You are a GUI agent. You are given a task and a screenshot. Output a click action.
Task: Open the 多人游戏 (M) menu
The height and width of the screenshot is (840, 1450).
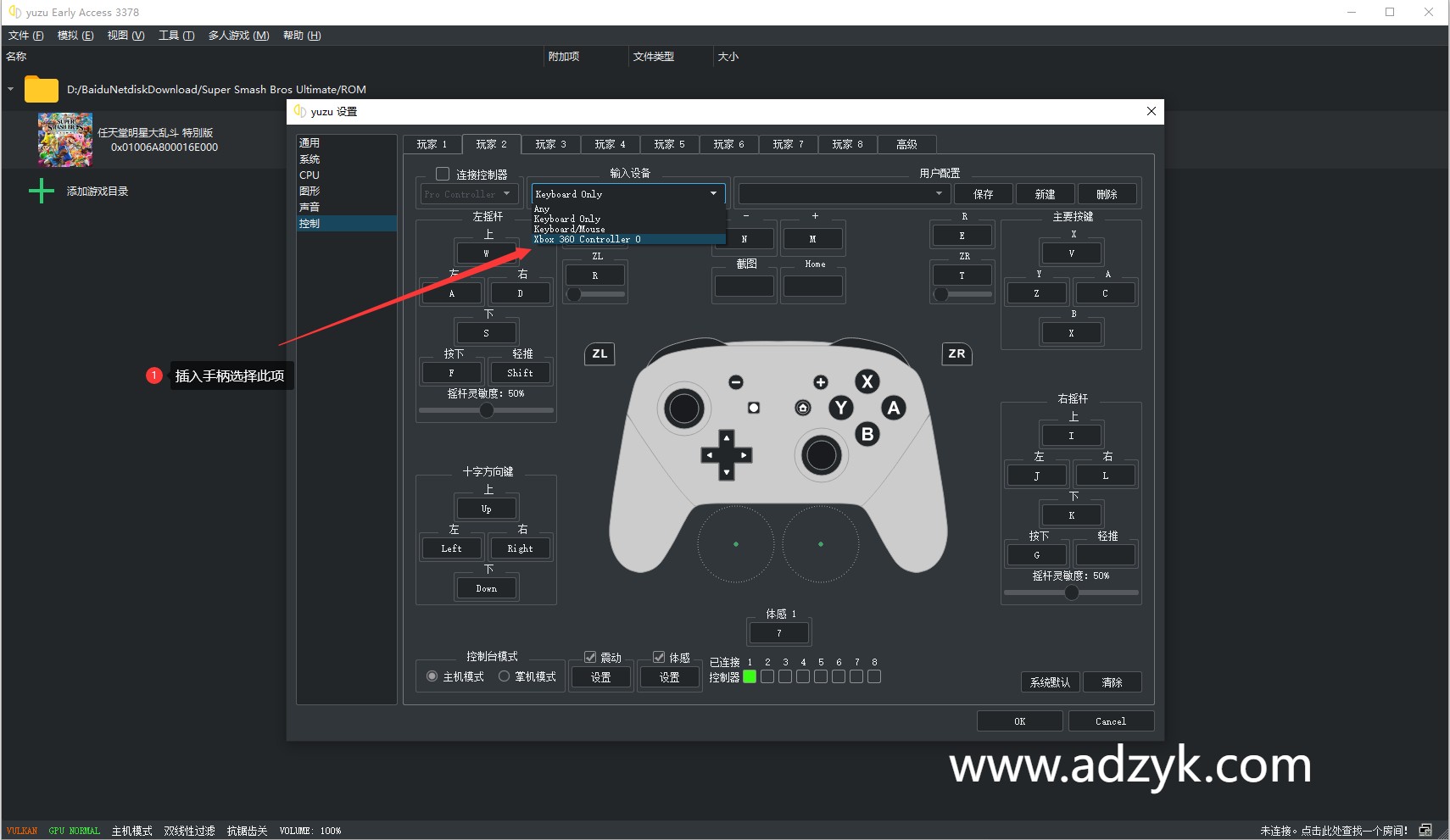pos(238,36)
